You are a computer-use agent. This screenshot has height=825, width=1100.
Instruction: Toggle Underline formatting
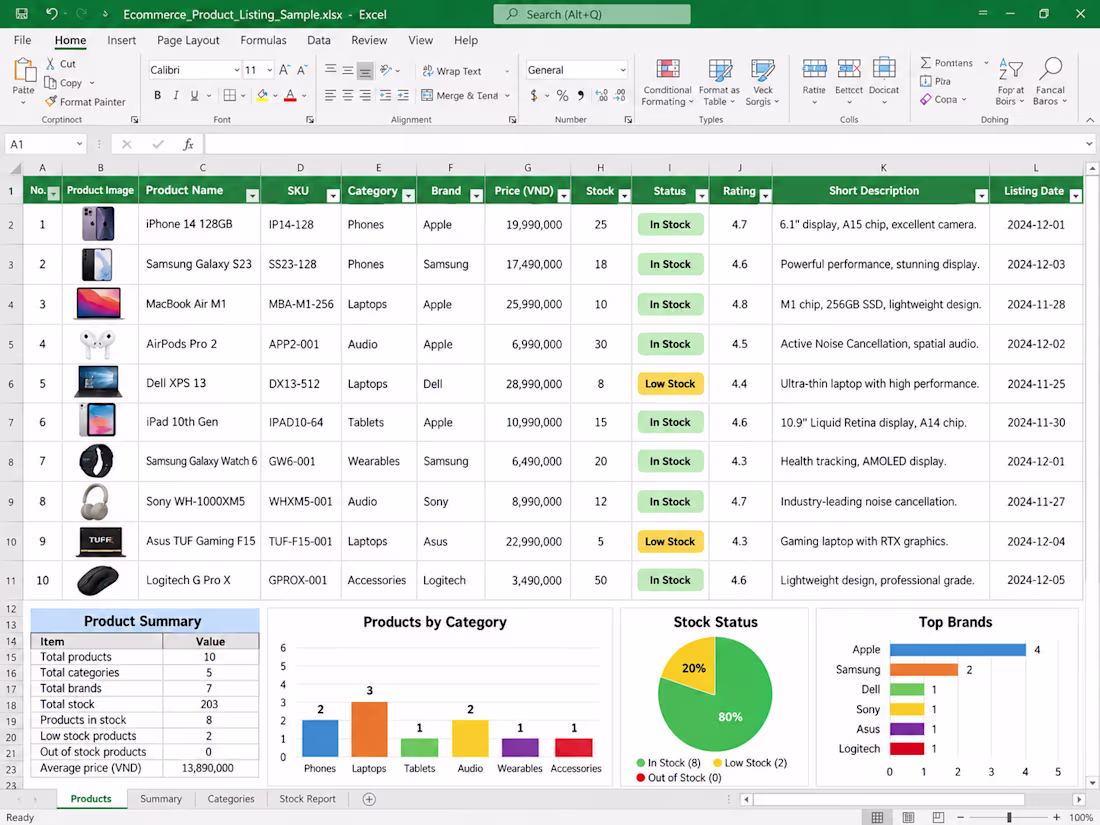(194, 95)
